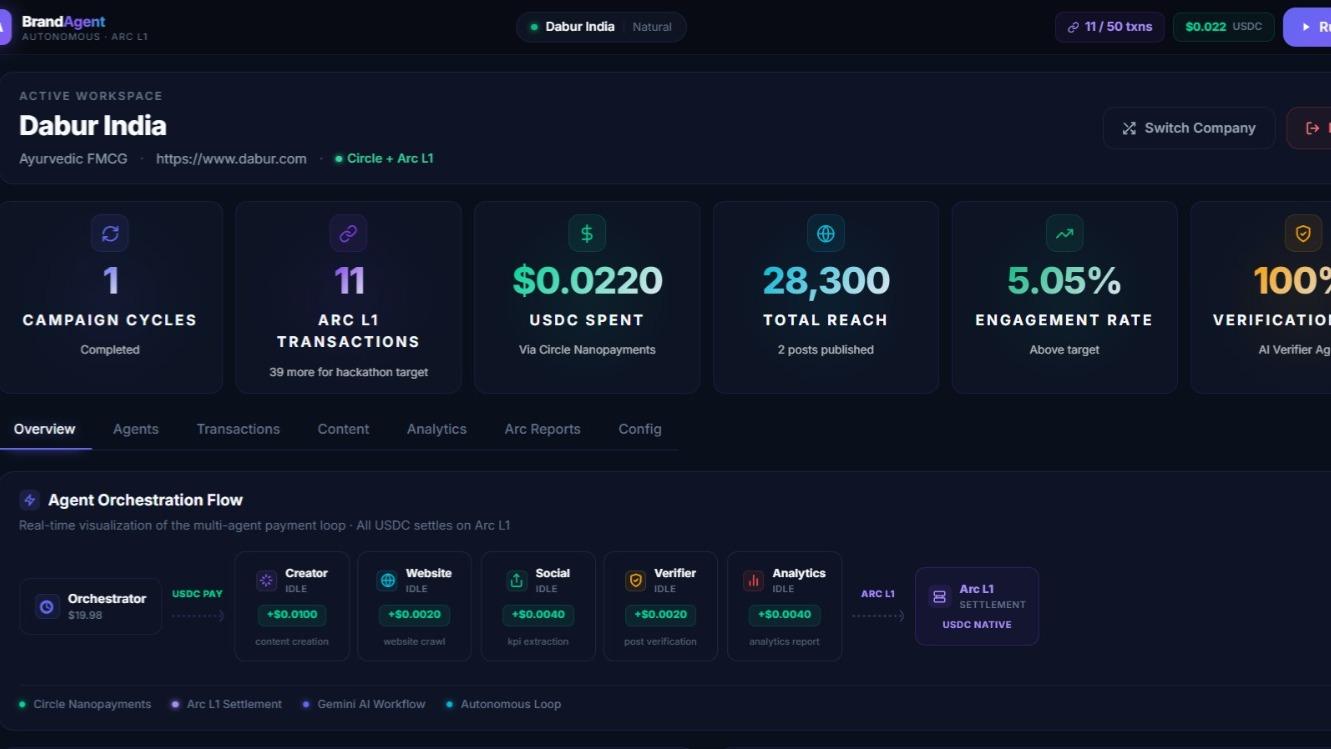Click the USDC PAY flow label
1331x749 pixels.
point(197,594)
